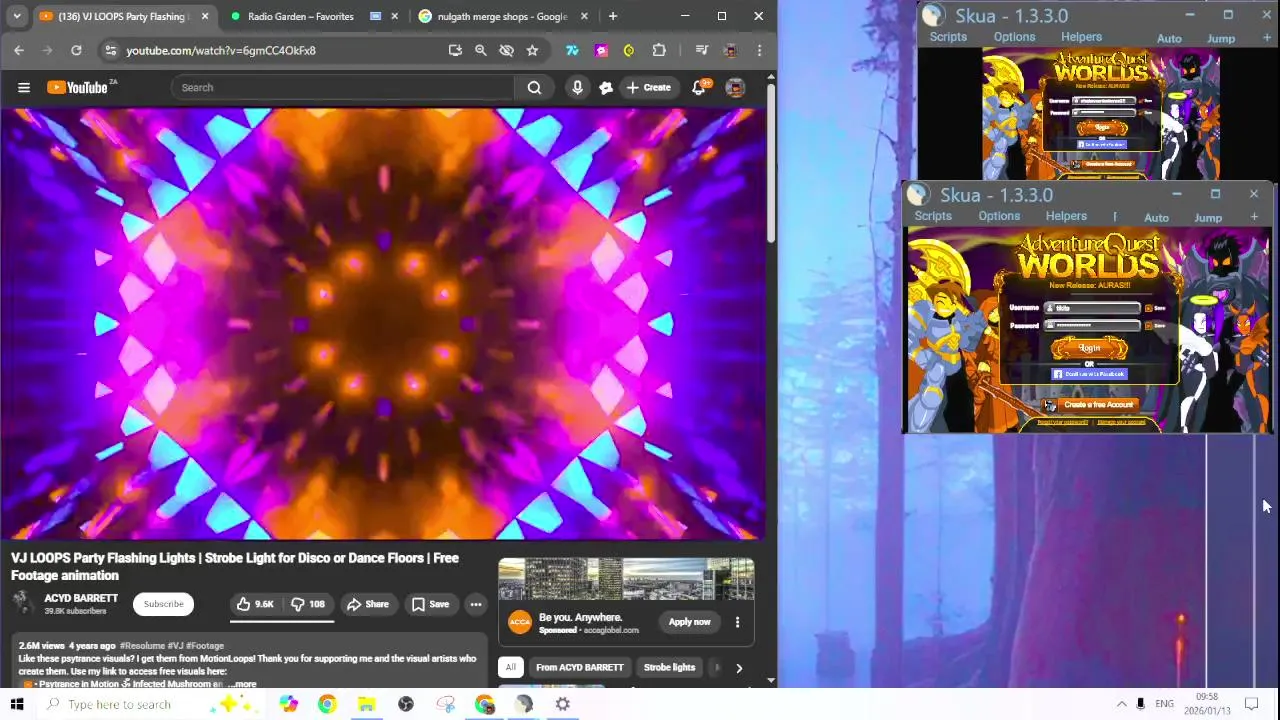Click Auto in front Skua window
This screenshot has height=720, width=1280.
[1156, 218]
